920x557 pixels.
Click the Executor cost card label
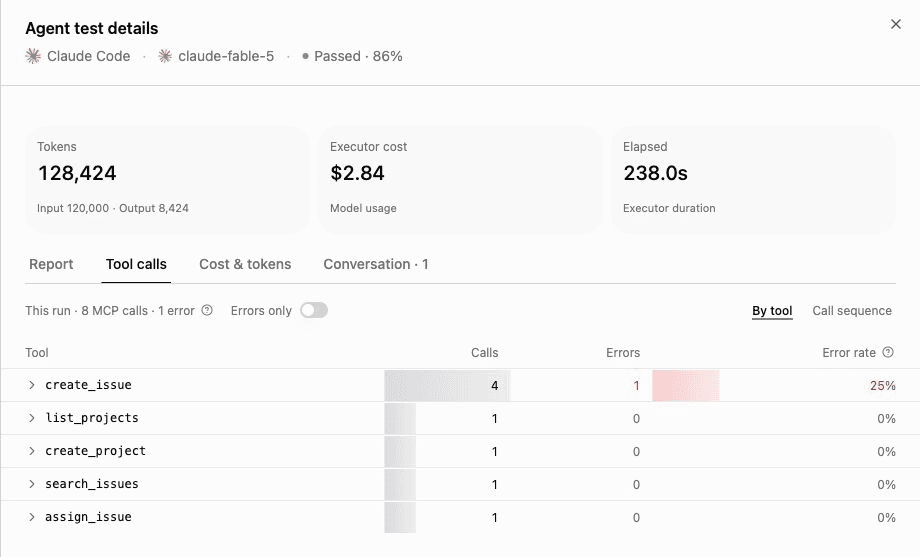368,147
